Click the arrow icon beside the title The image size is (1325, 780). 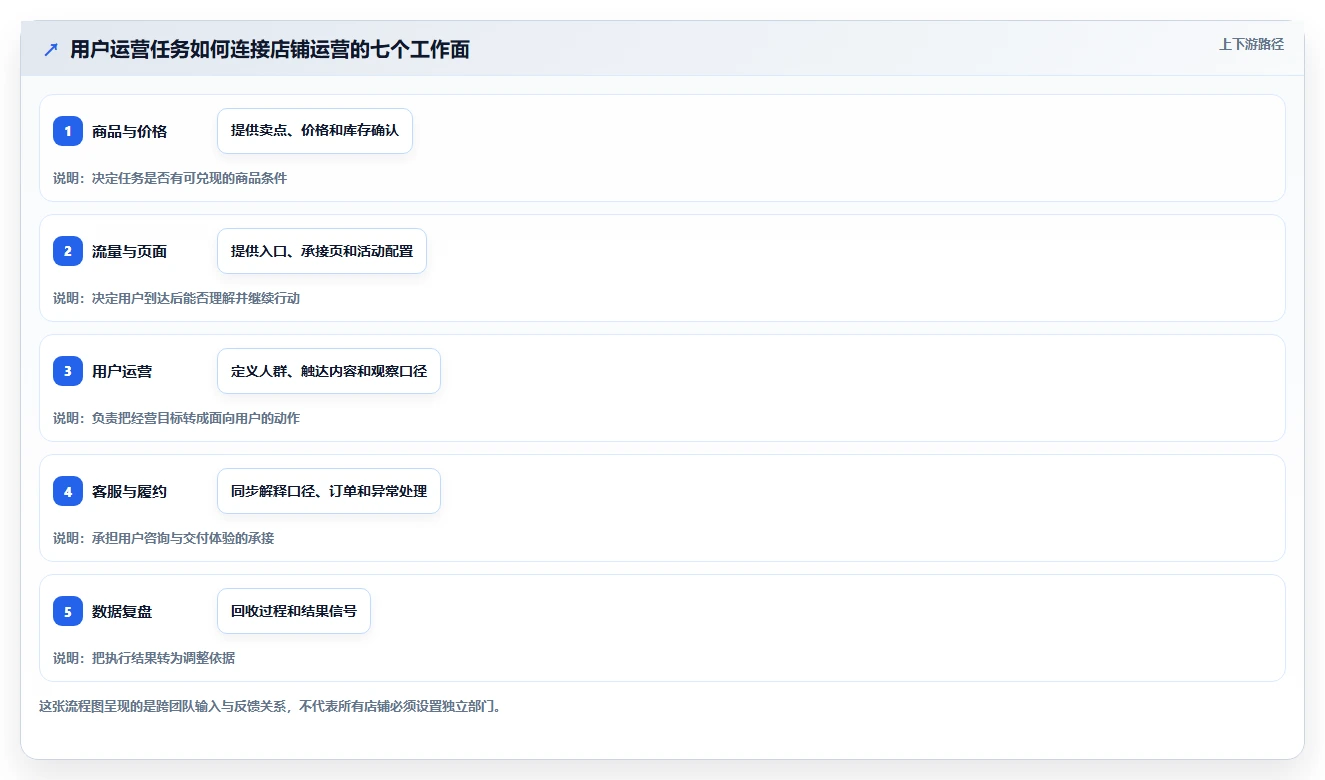pos(51,50)
